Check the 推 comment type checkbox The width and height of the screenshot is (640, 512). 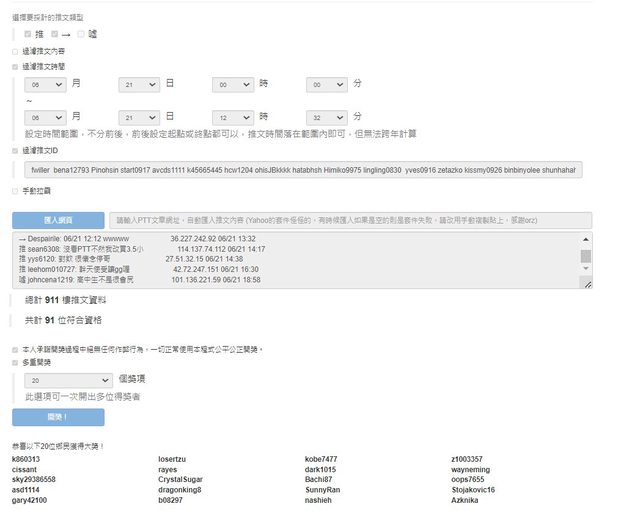point(28,34)
